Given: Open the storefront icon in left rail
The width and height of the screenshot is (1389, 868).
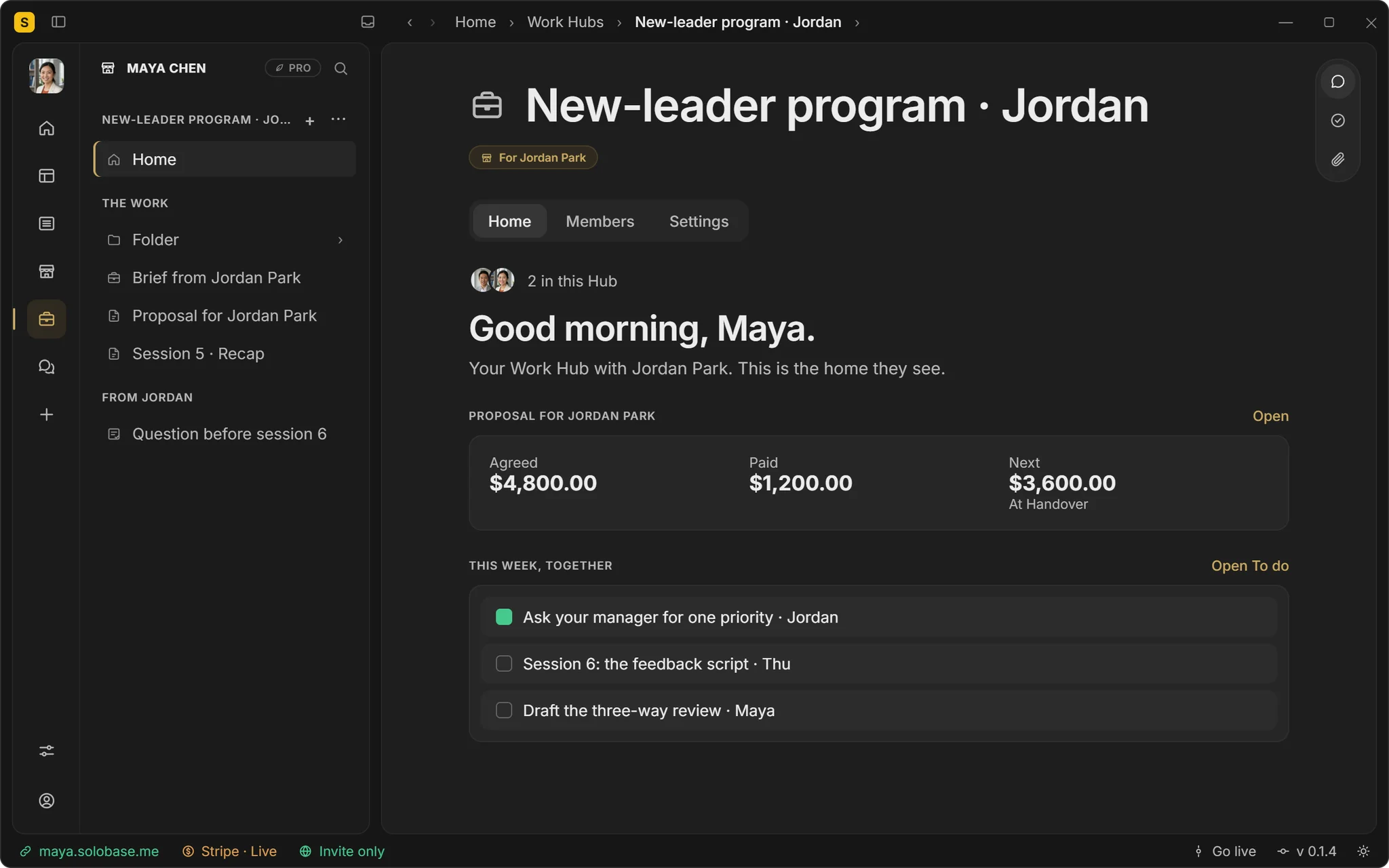Looking at the screenshot, I should 47,271.
